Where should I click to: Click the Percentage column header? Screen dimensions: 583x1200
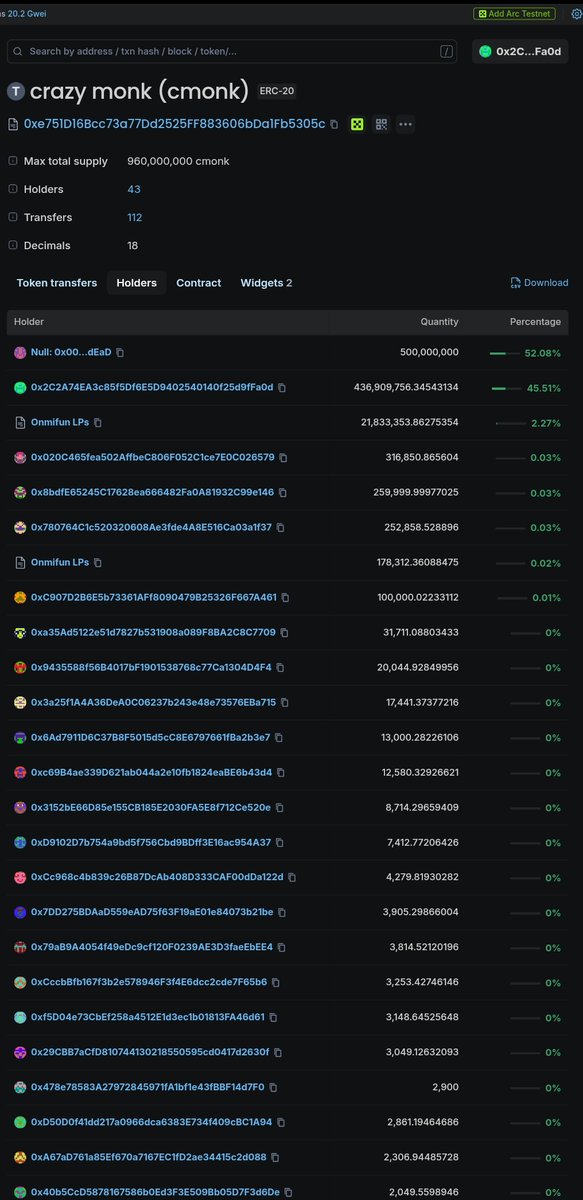(535, 322)
